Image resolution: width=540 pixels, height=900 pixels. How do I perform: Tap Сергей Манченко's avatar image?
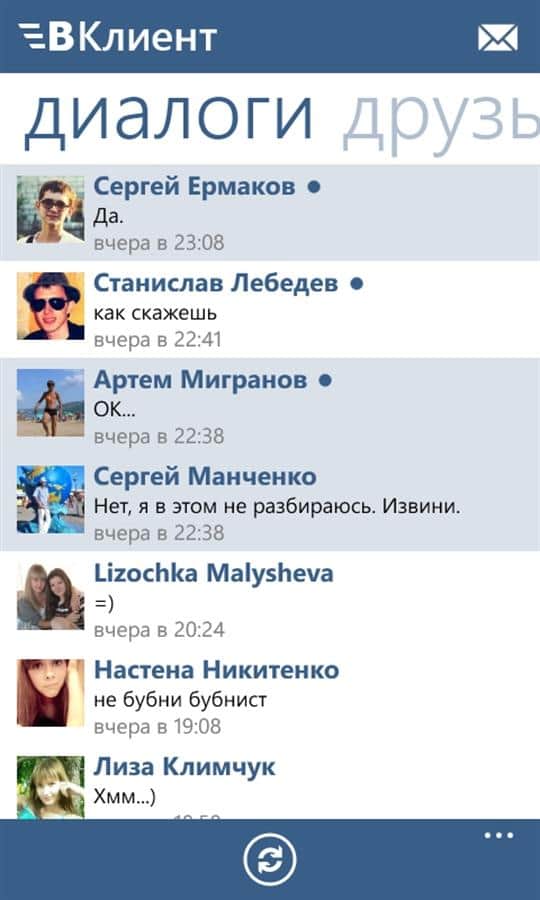tap(50, 499)
